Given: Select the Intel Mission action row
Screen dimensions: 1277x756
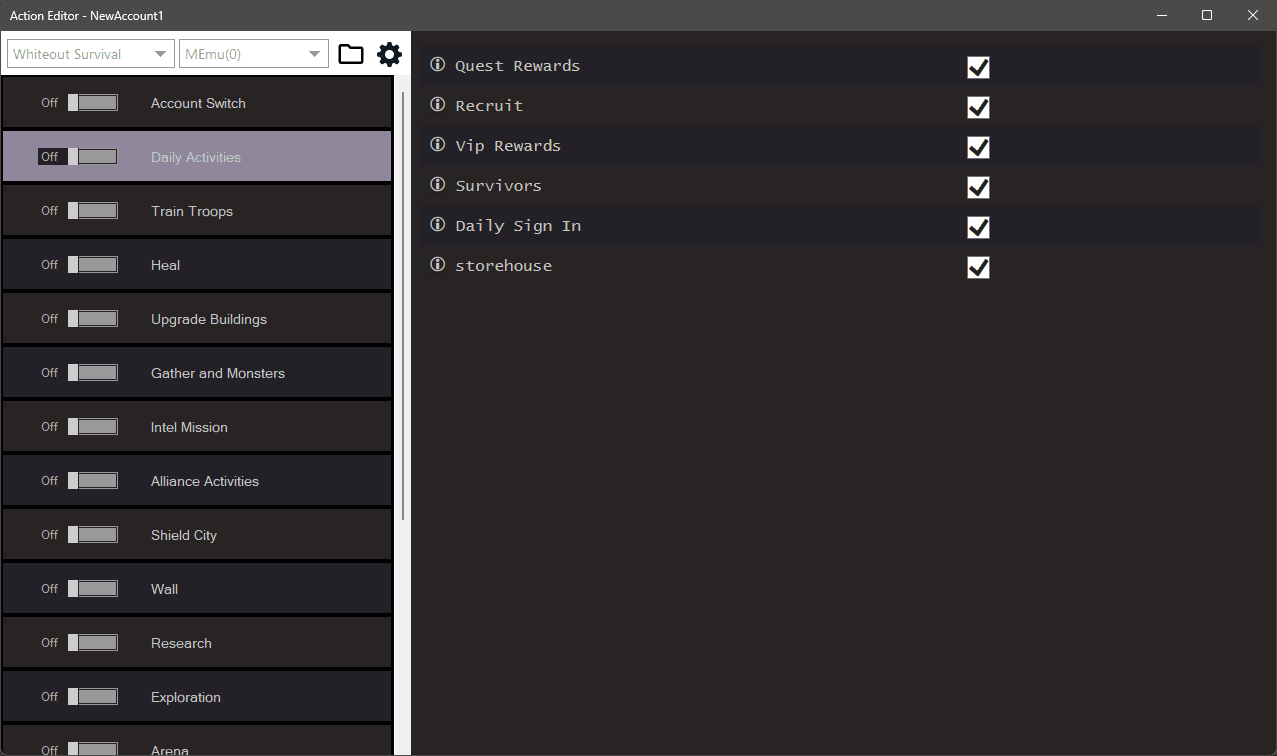Looking at the screenshot, I should click(x=197, y=427).
